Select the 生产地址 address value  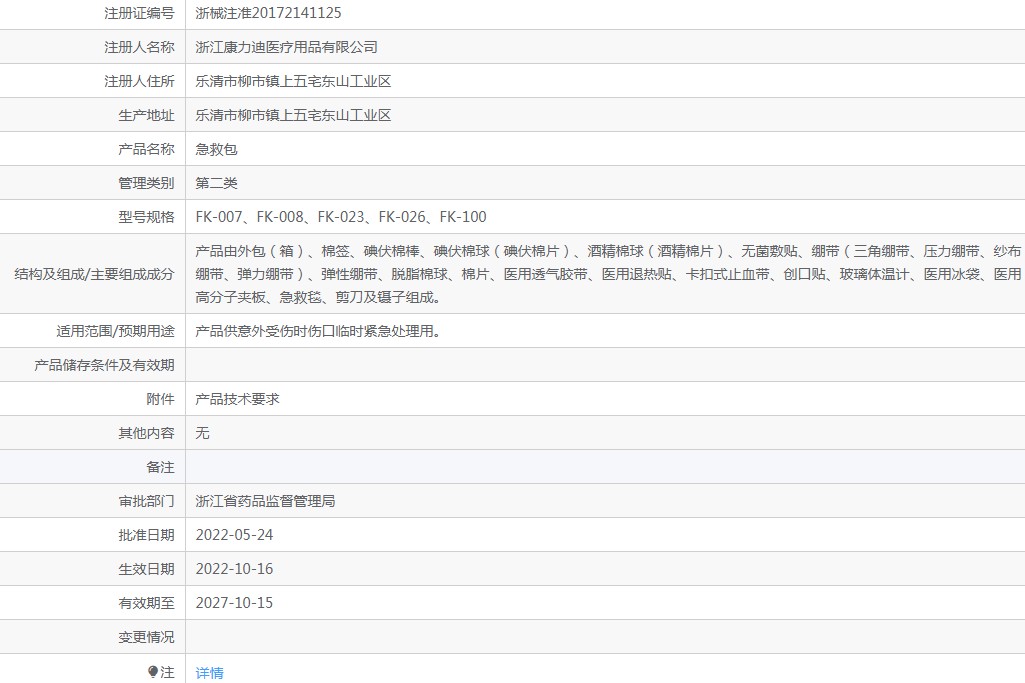coord(293,115)
